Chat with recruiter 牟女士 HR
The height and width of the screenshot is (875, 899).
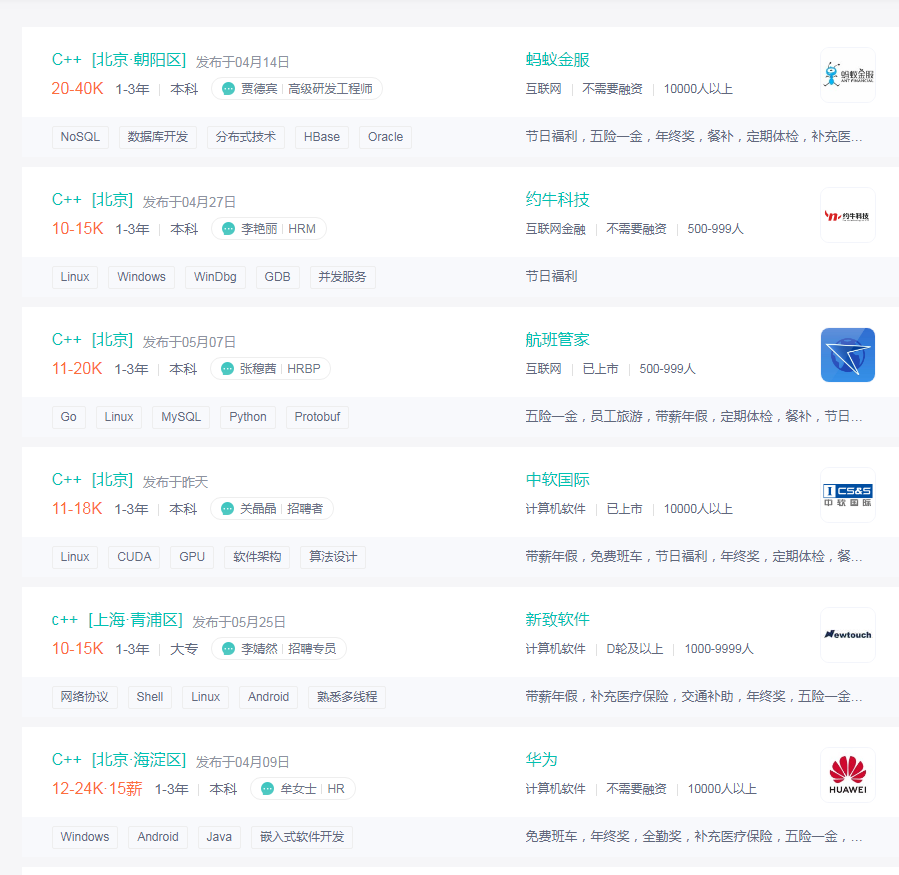click(x=303, y=788)
